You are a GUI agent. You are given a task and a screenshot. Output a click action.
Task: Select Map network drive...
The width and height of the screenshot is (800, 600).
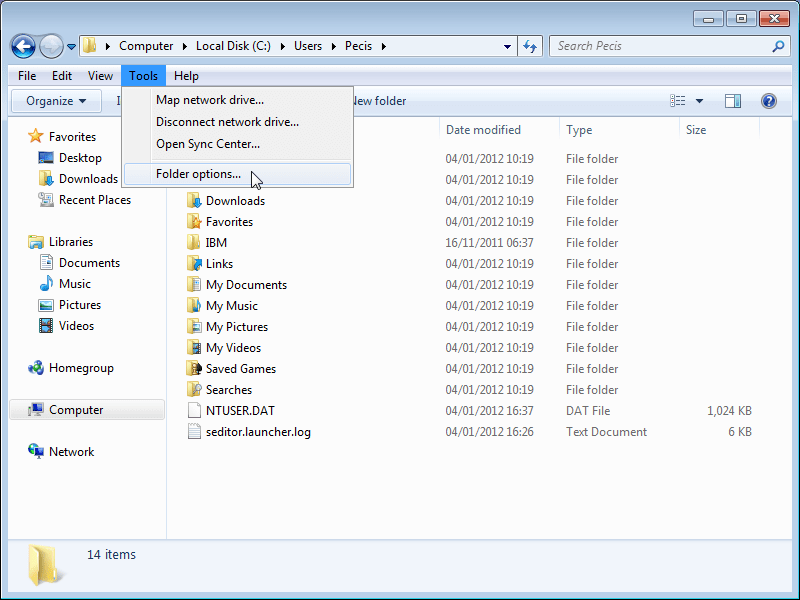pyautogui.click(x=238, y=100)
